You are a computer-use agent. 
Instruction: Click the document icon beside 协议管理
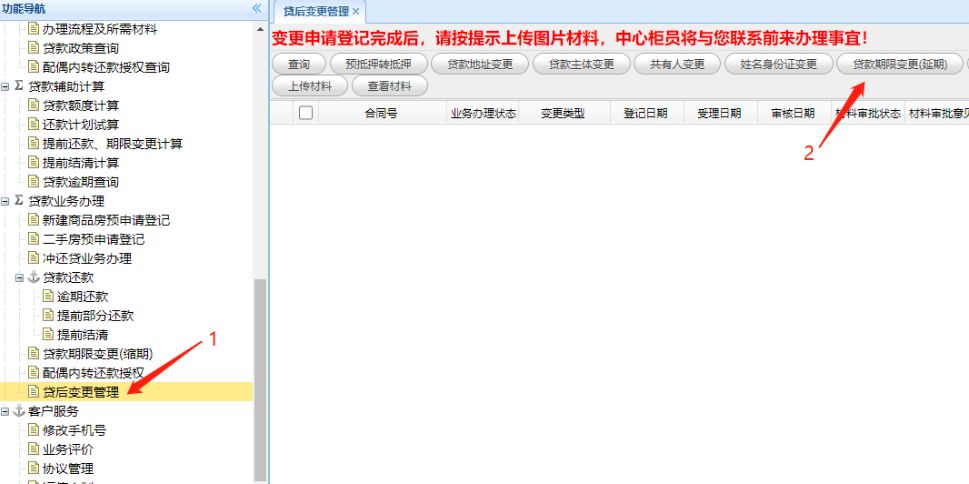tap(33, 469)
